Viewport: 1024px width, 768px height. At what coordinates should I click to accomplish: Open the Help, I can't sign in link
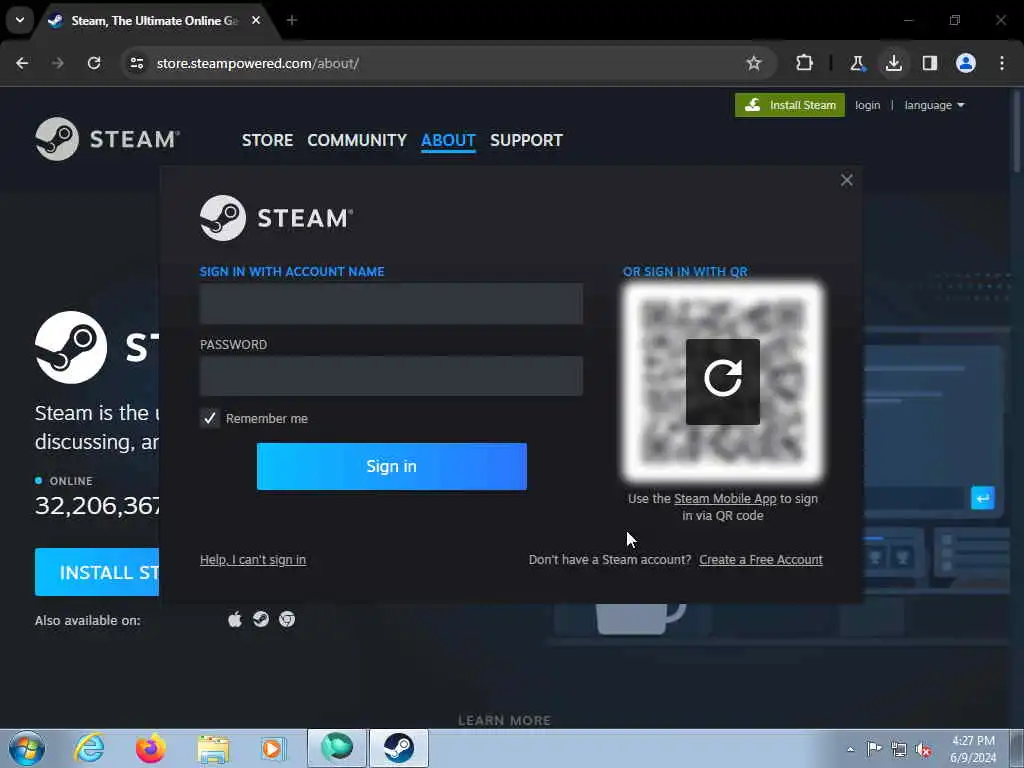[253, 560]
